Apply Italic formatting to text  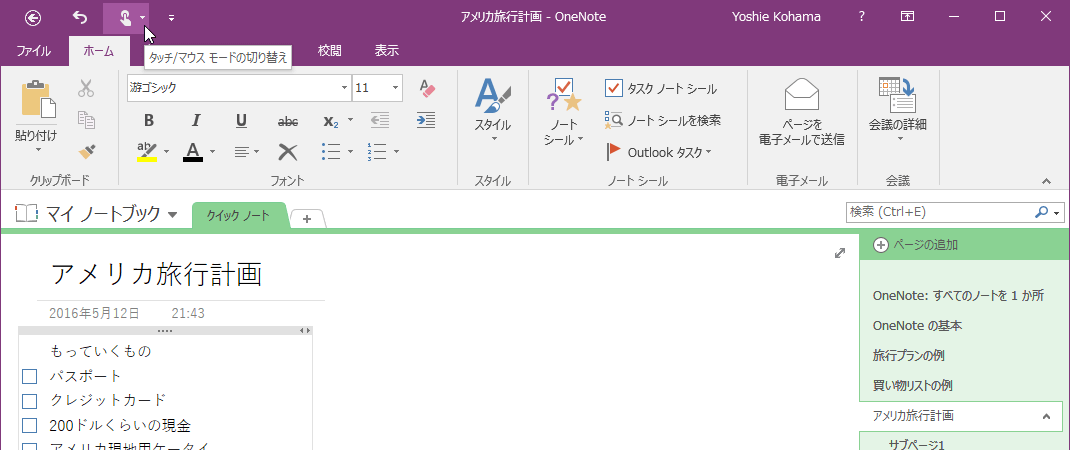coord(196,121)
